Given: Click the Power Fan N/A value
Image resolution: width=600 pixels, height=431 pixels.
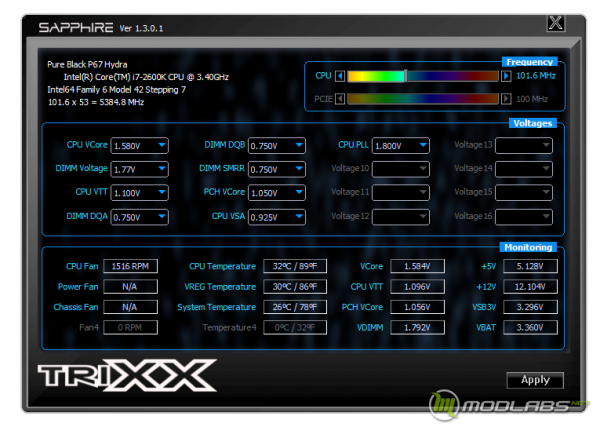Looking at the screenshot, I should (130, 286).
